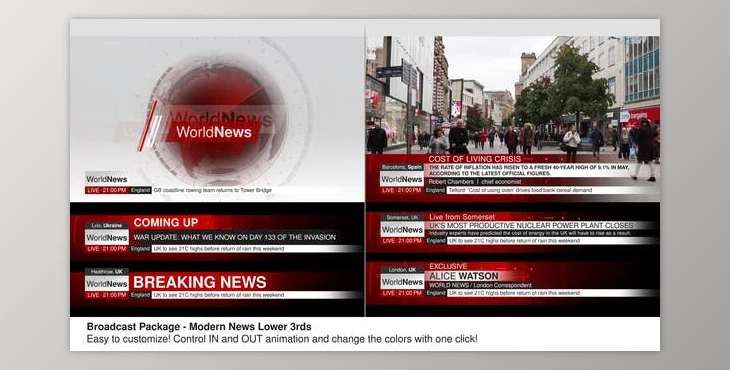
Task: Click the LIVE 21:00 PM badge below the globe
Action: coord(107,190)
